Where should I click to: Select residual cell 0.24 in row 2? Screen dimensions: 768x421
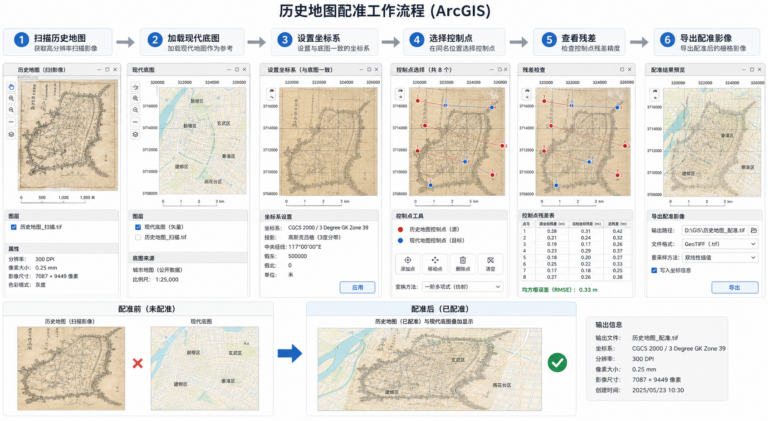(x=586, y=237)
